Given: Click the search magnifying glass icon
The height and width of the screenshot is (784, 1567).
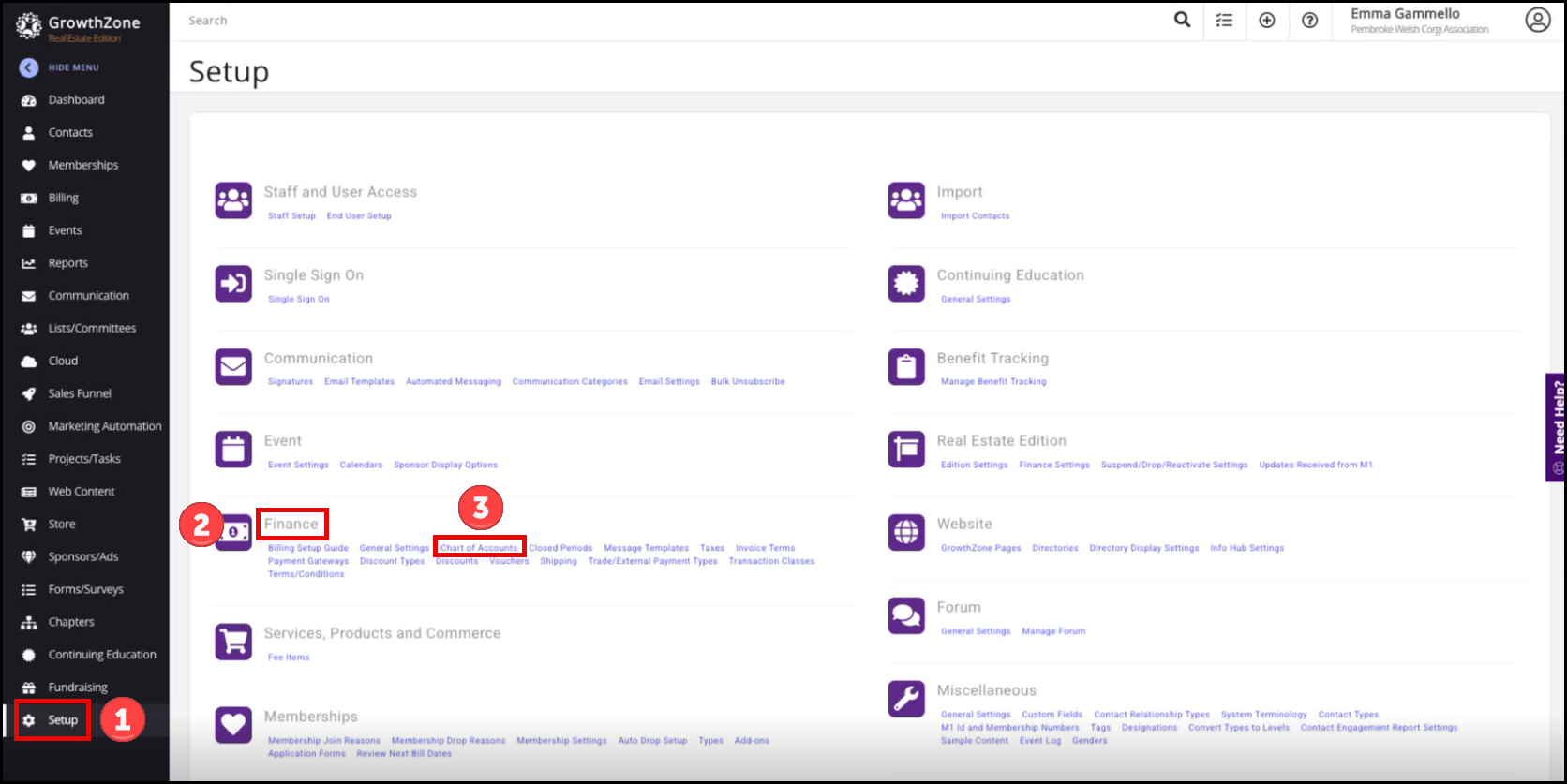Looking at the screenshot, I should 1182,20.
